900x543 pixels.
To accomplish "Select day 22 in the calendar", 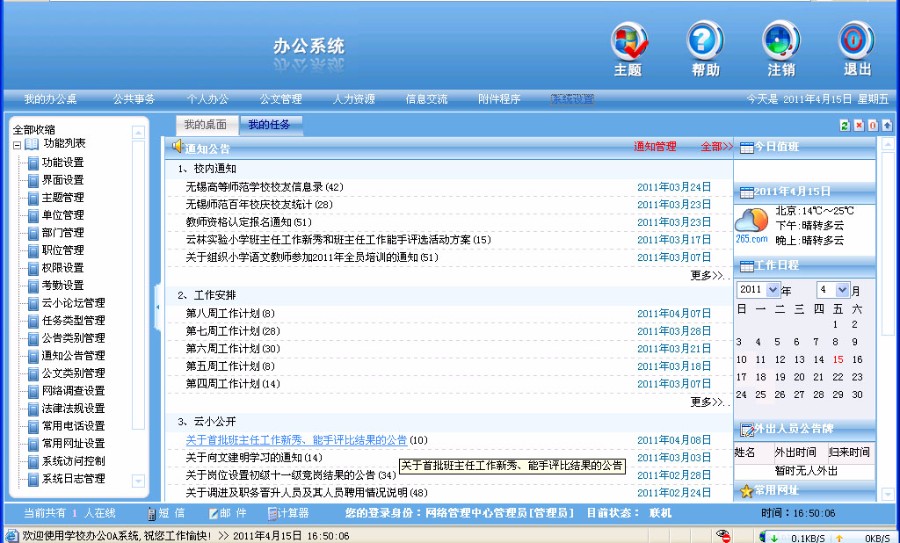I will (x=837, y=377).
